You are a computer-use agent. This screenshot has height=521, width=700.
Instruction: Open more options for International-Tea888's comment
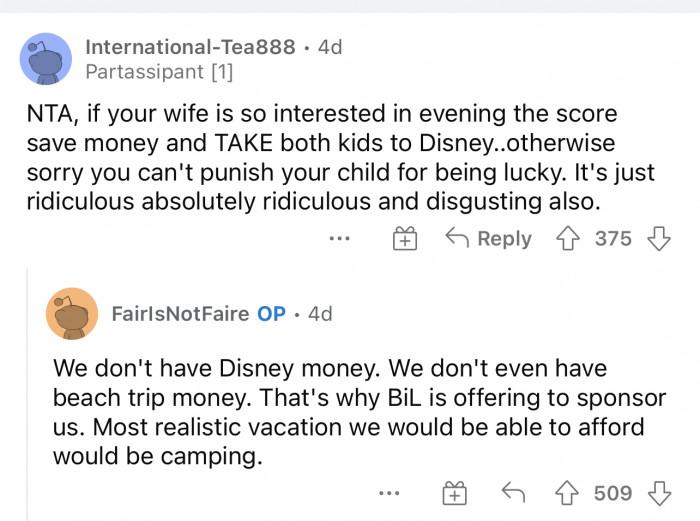(340, 239)
